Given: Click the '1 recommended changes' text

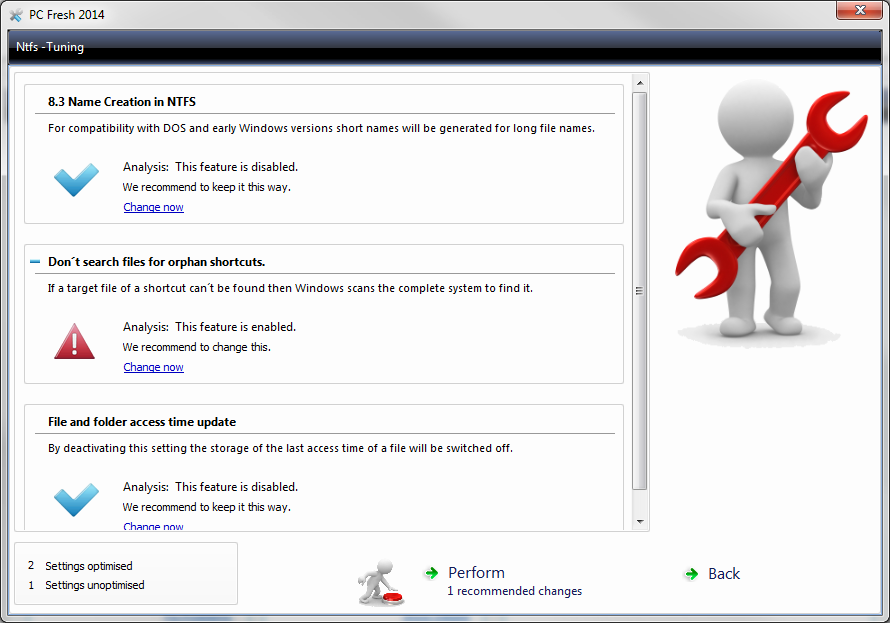Looking at the screenshot, I should click(515, 591).
